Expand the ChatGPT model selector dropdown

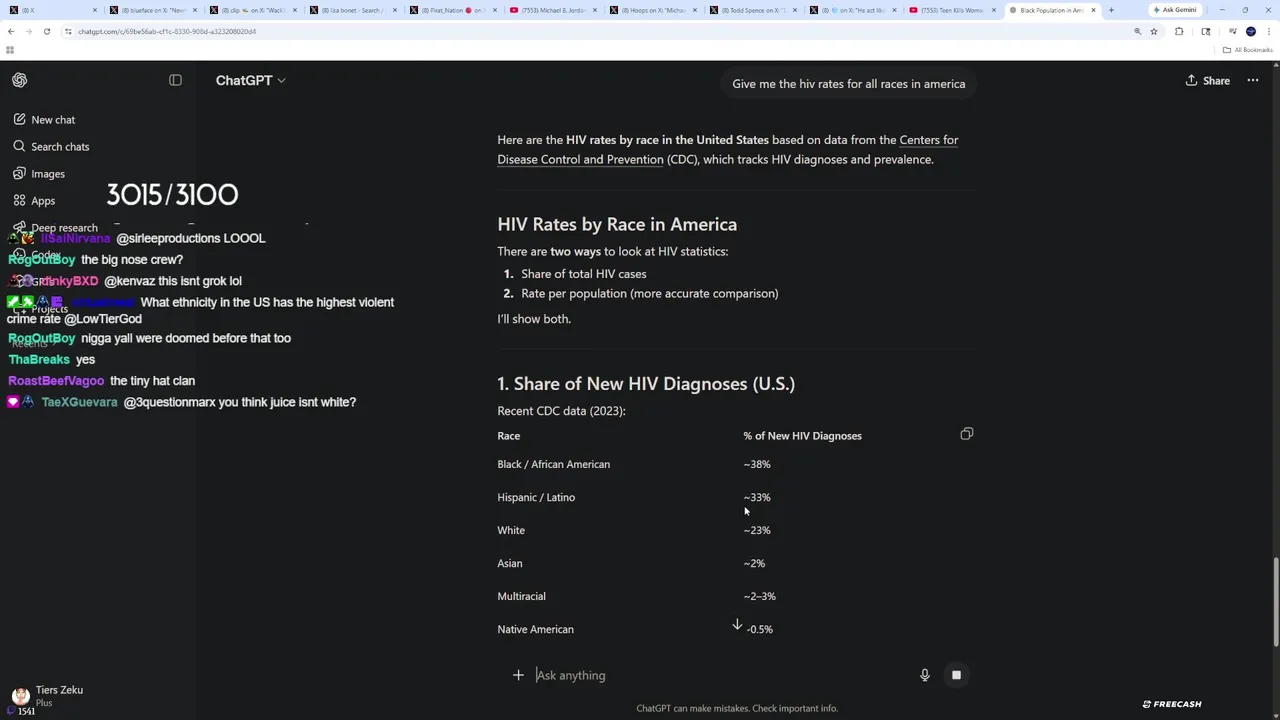tap(250, 80)
